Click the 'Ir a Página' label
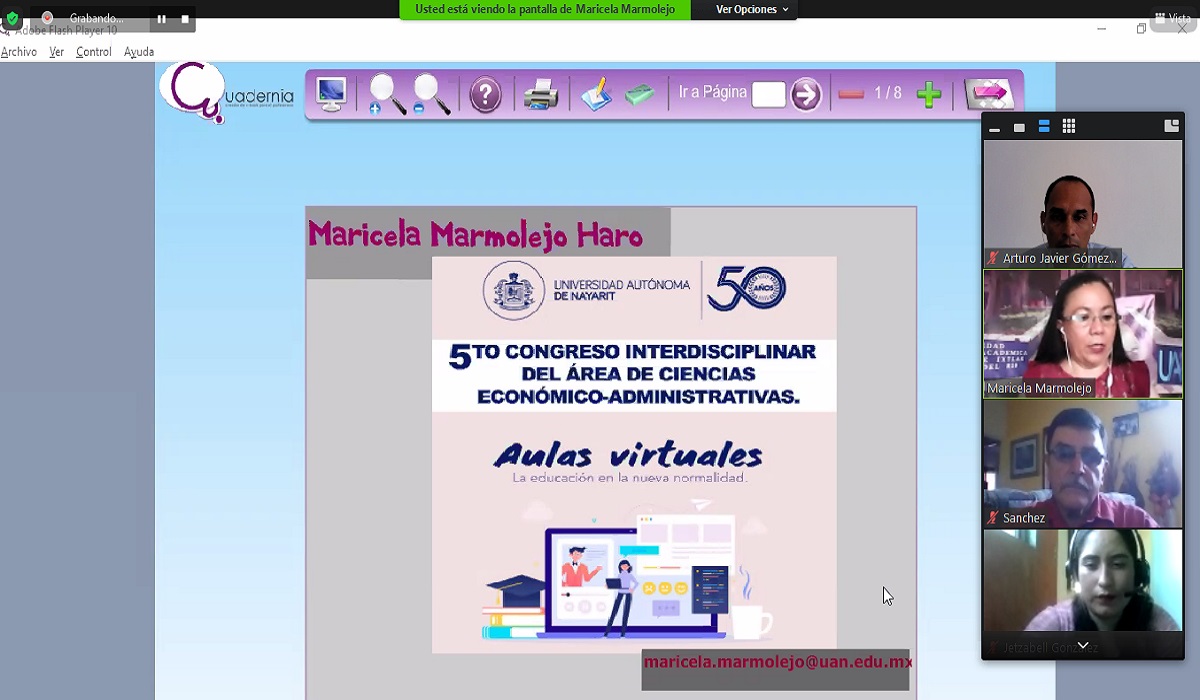The height and width of the screenshot is (700, 1200). 713,92
